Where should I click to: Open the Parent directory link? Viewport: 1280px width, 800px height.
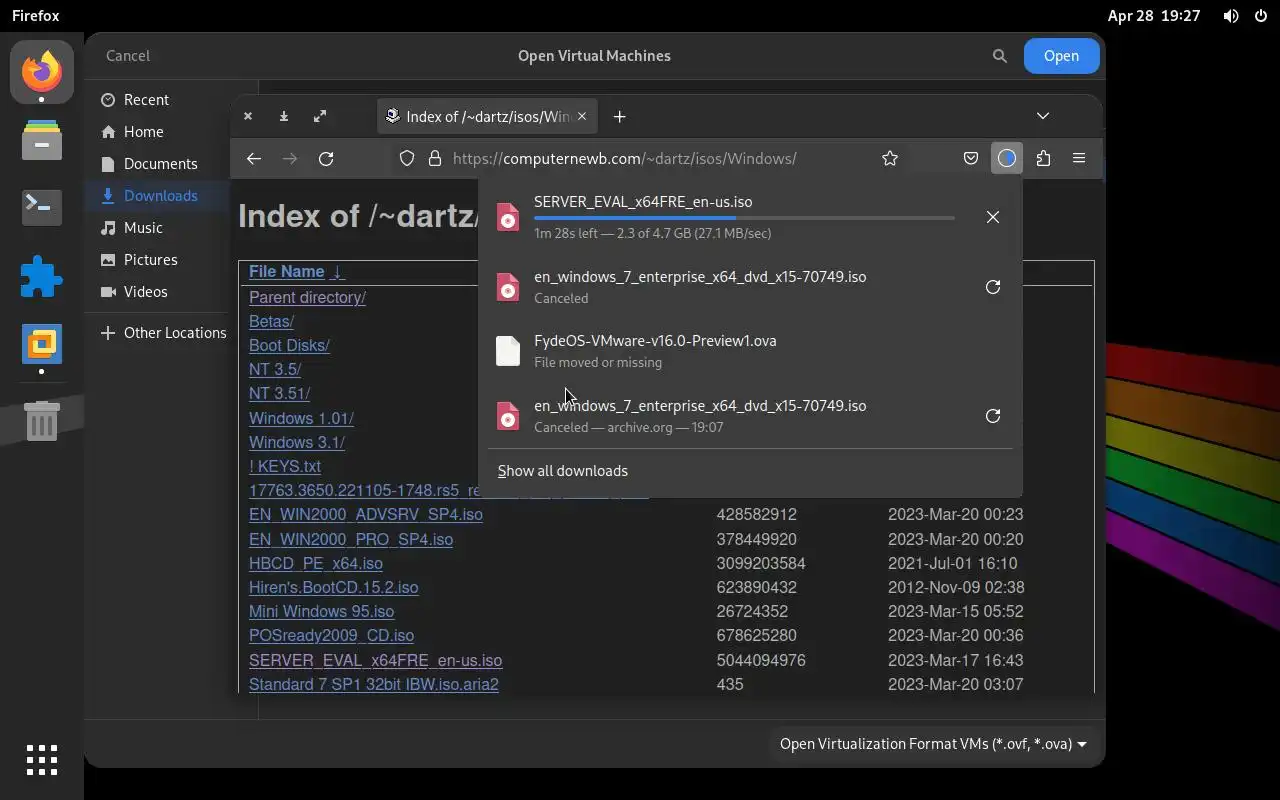coord(307,297)
